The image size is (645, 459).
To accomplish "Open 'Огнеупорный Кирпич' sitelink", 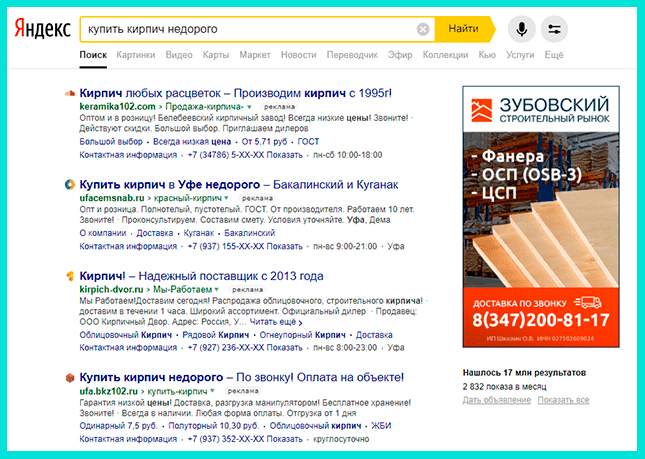I will (302, 335).
